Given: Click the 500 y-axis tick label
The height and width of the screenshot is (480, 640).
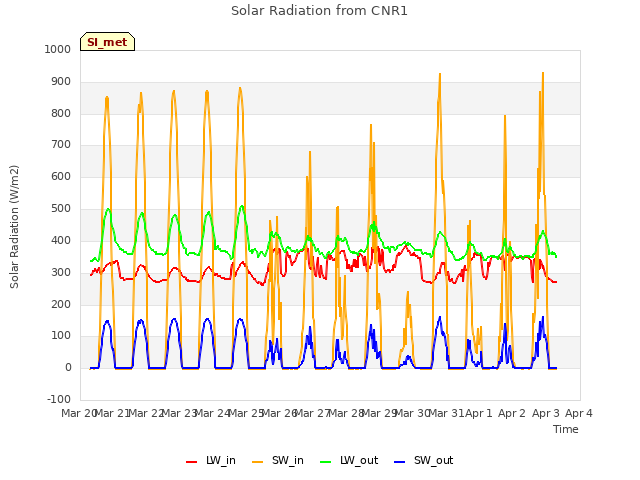Looking at the screenshot, I should [61, 209].
